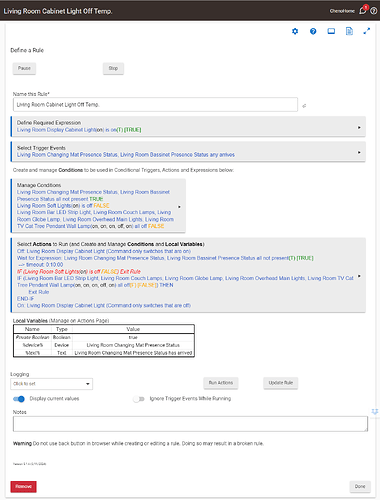Click the '%text%' variable name cell
The height and width of the screenshot is (500, 380).
[32, 353]
